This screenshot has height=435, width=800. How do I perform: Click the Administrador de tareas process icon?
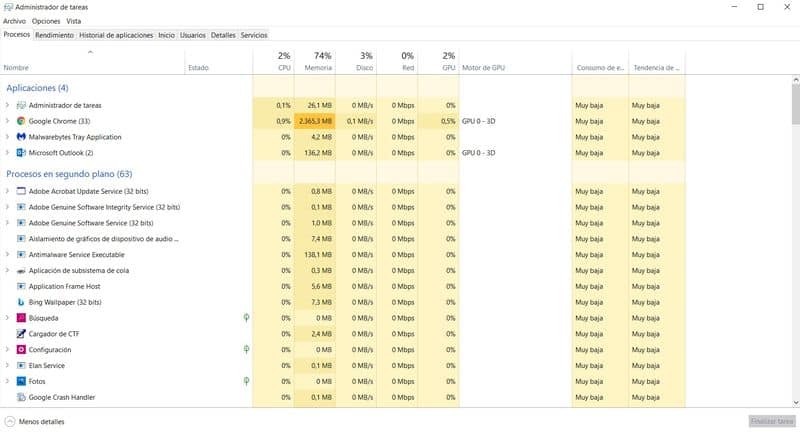click(21, 106)
